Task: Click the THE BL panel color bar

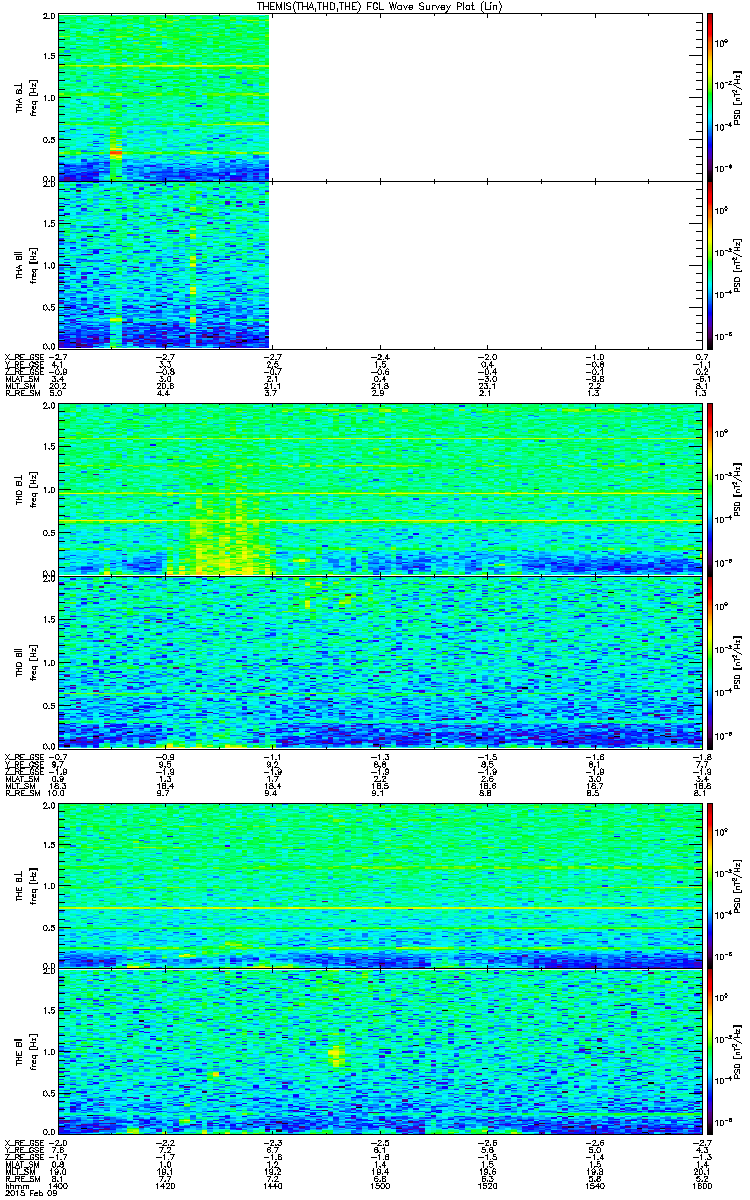Action: pyautogui.click(x=709, y=884)
